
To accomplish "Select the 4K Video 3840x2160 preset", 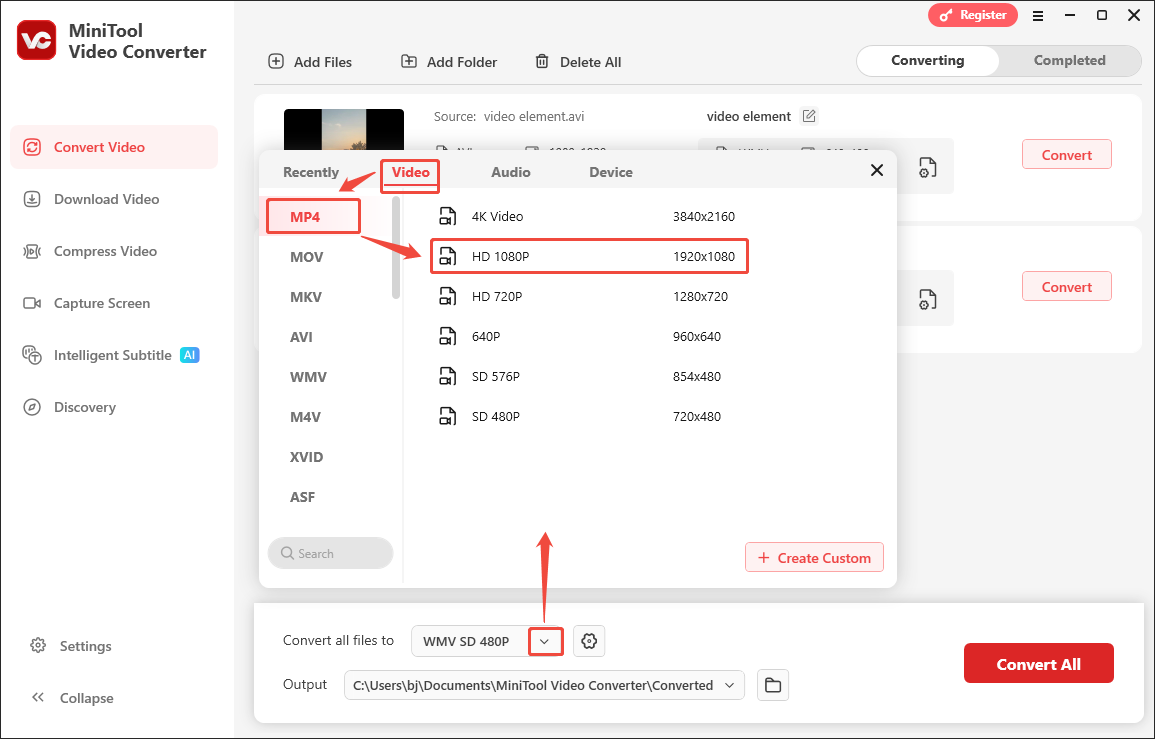I will (589, 216).
